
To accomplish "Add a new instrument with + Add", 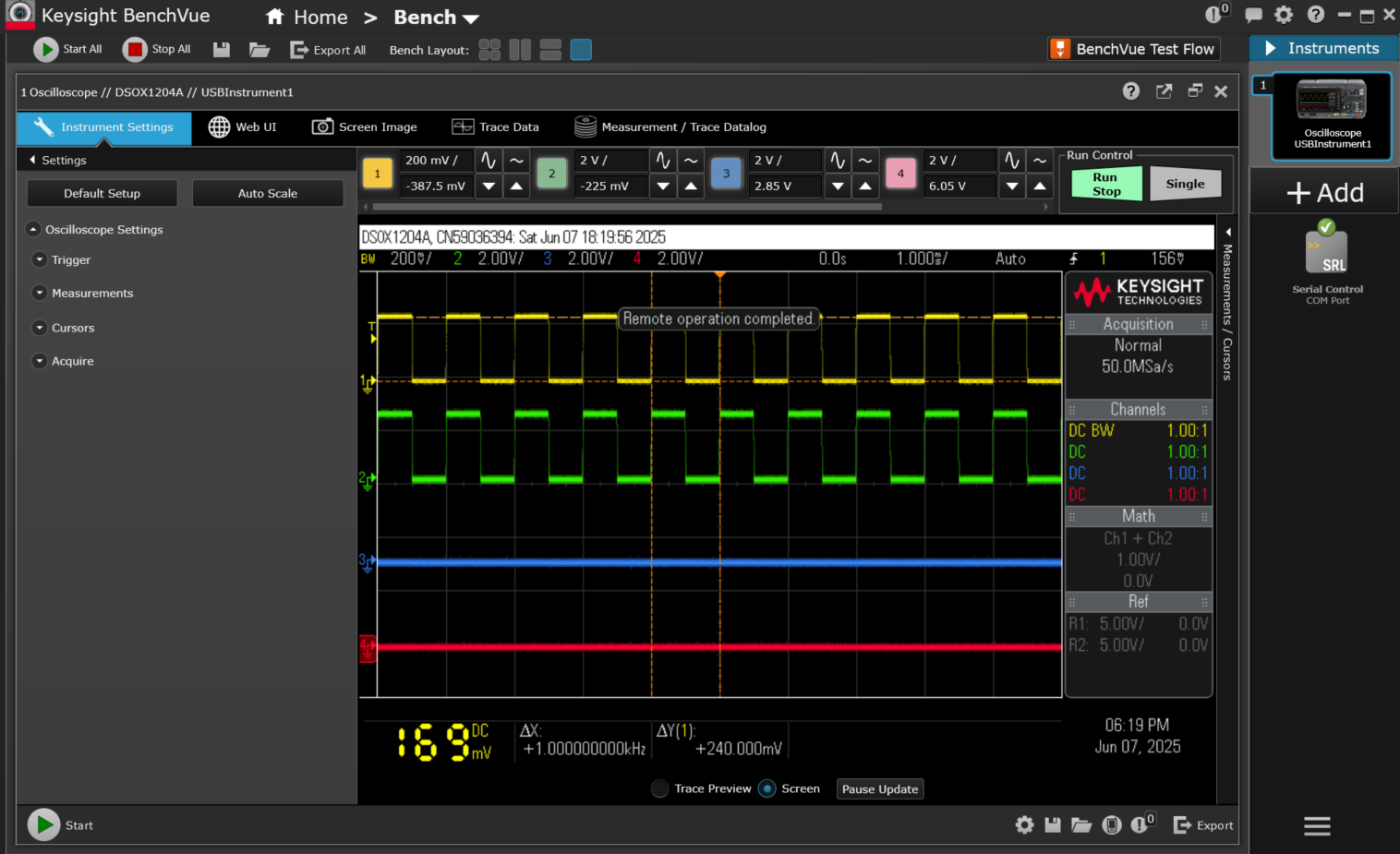I will (1325, 192).
